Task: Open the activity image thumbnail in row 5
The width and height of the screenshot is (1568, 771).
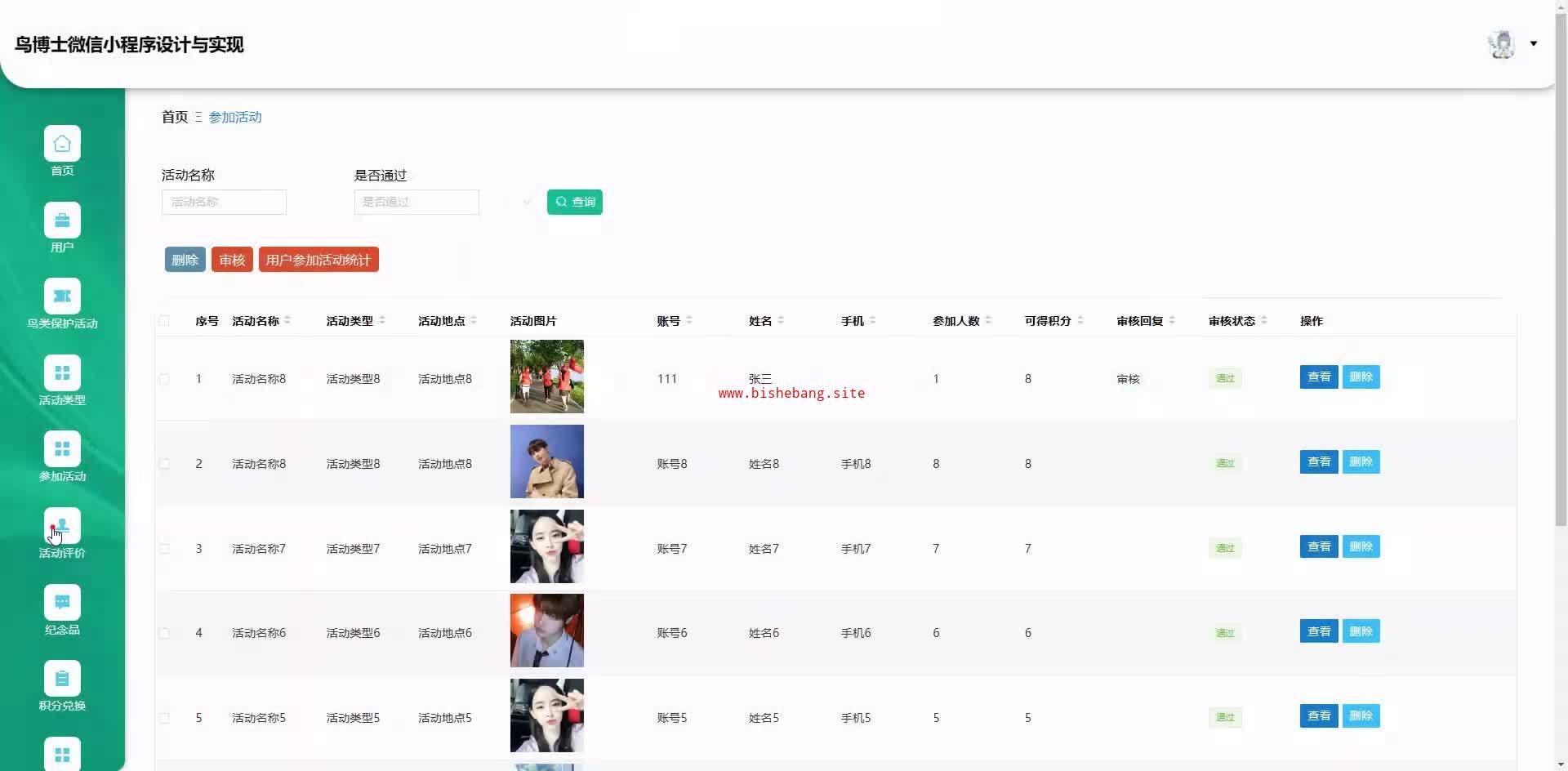Action: pos(547,715)
